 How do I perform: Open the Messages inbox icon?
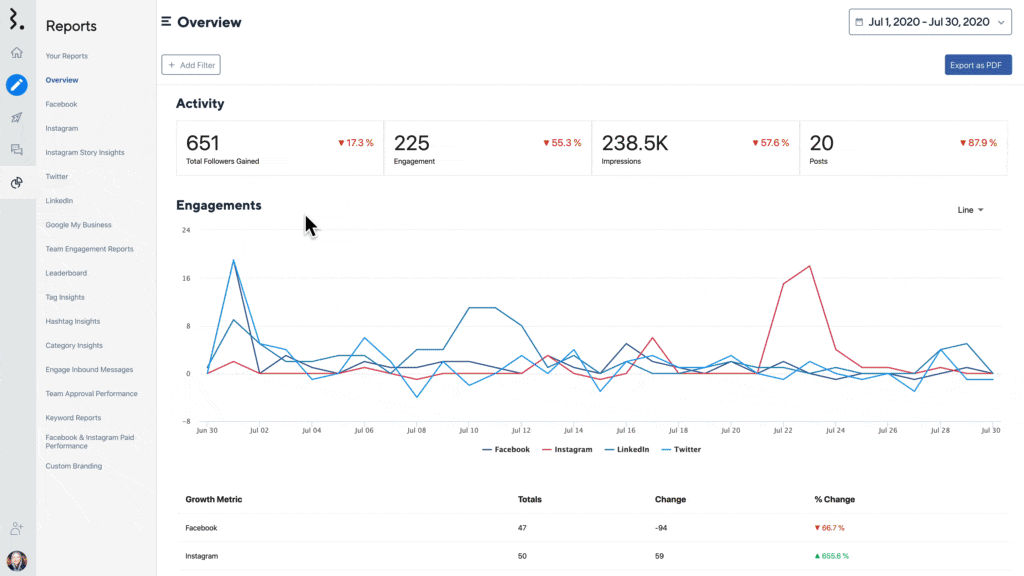16,150
